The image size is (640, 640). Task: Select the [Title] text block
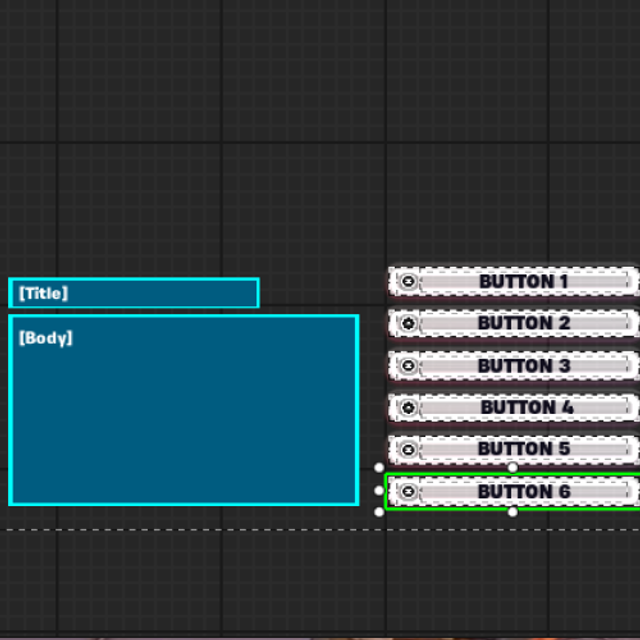[x=134, y=293]
